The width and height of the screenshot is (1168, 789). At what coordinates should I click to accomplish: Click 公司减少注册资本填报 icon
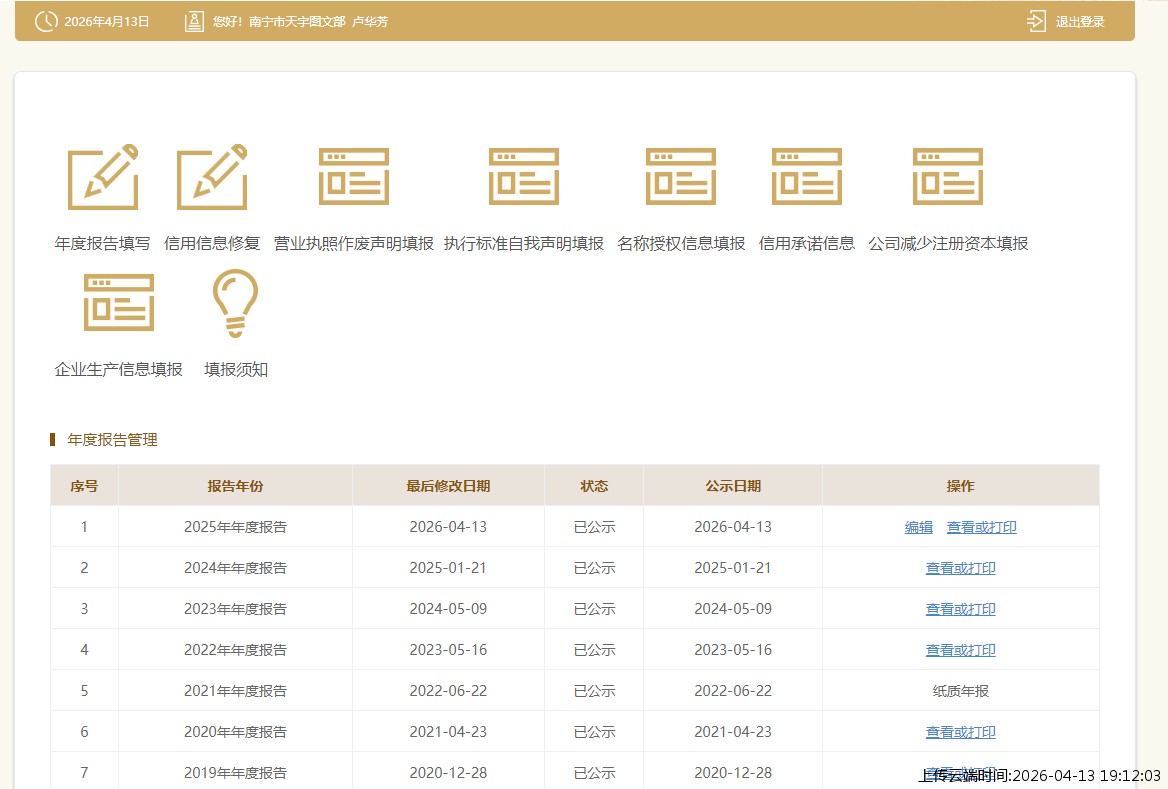[x=948, y=177]
